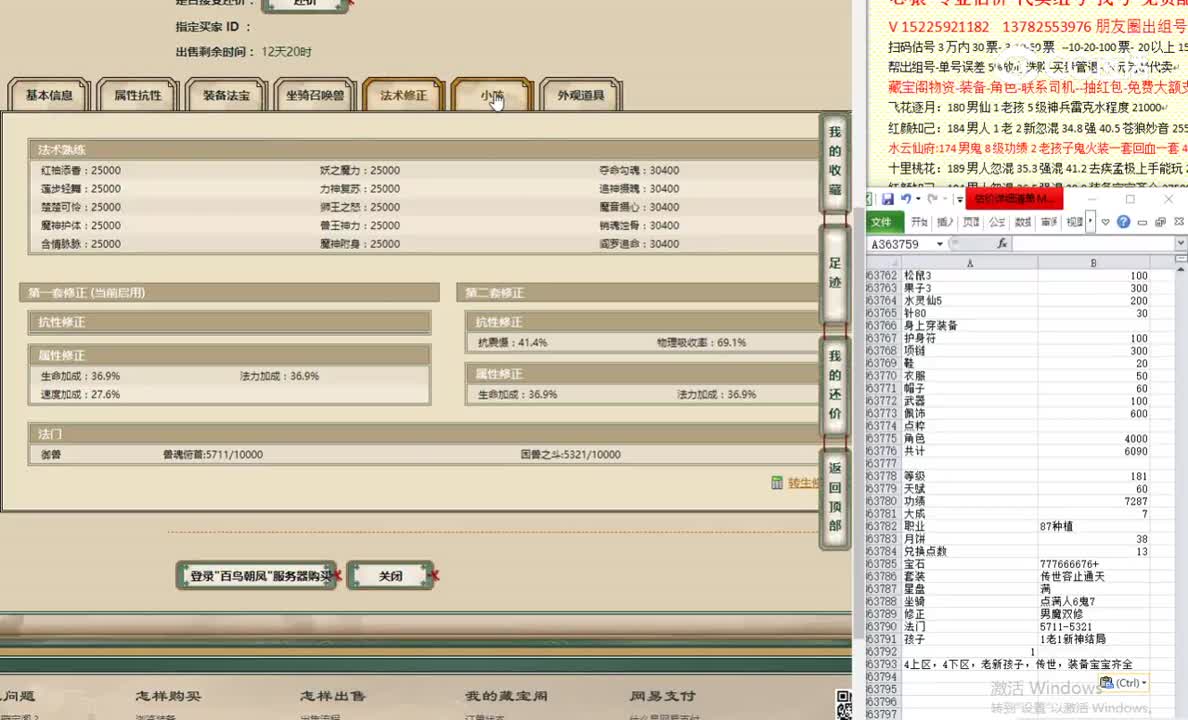Click the 关闭 button

(388, 575)
